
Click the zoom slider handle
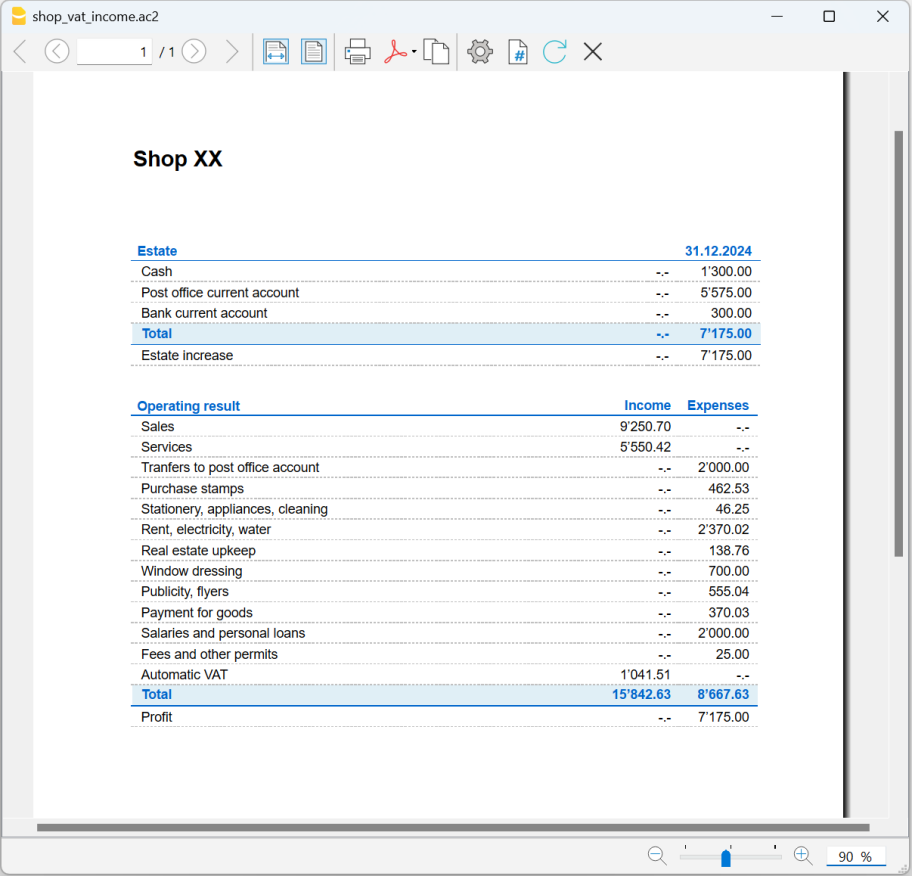pyautogui.click(x=726, y=858)
